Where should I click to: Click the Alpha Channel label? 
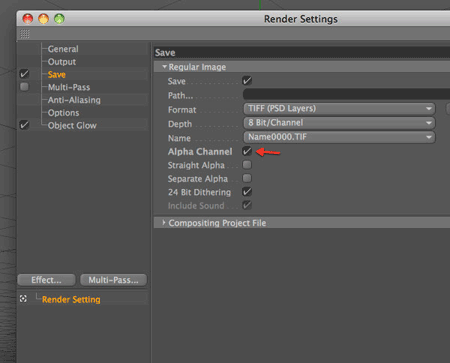pos(200,152)
